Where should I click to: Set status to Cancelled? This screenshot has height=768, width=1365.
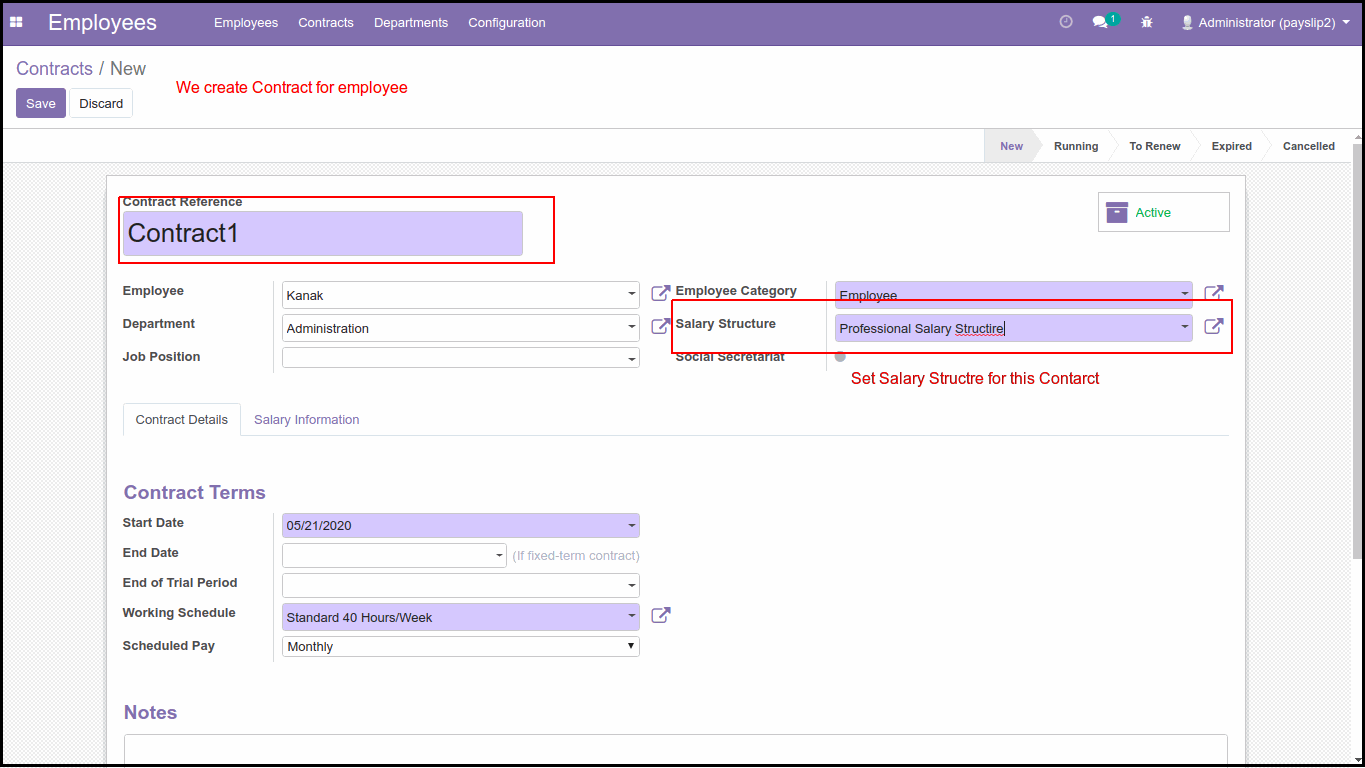coord(1309,146)
